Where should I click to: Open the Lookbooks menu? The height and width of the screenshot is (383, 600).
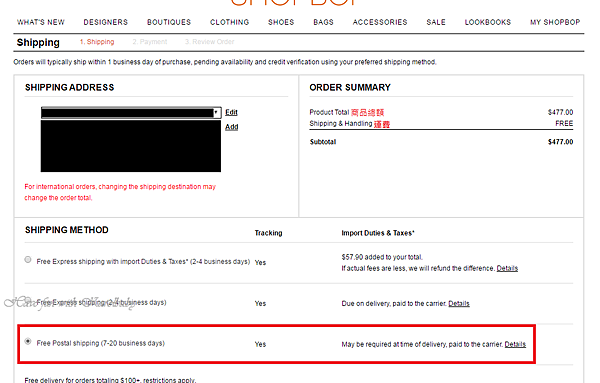(488, 22)
